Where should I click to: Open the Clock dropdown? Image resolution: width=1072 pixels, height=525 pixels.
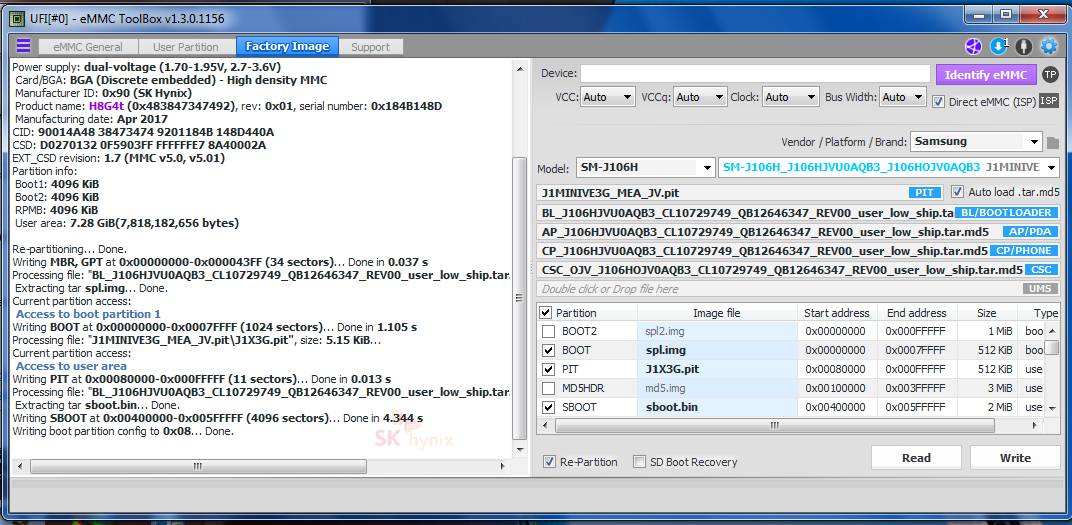(790, 97)
